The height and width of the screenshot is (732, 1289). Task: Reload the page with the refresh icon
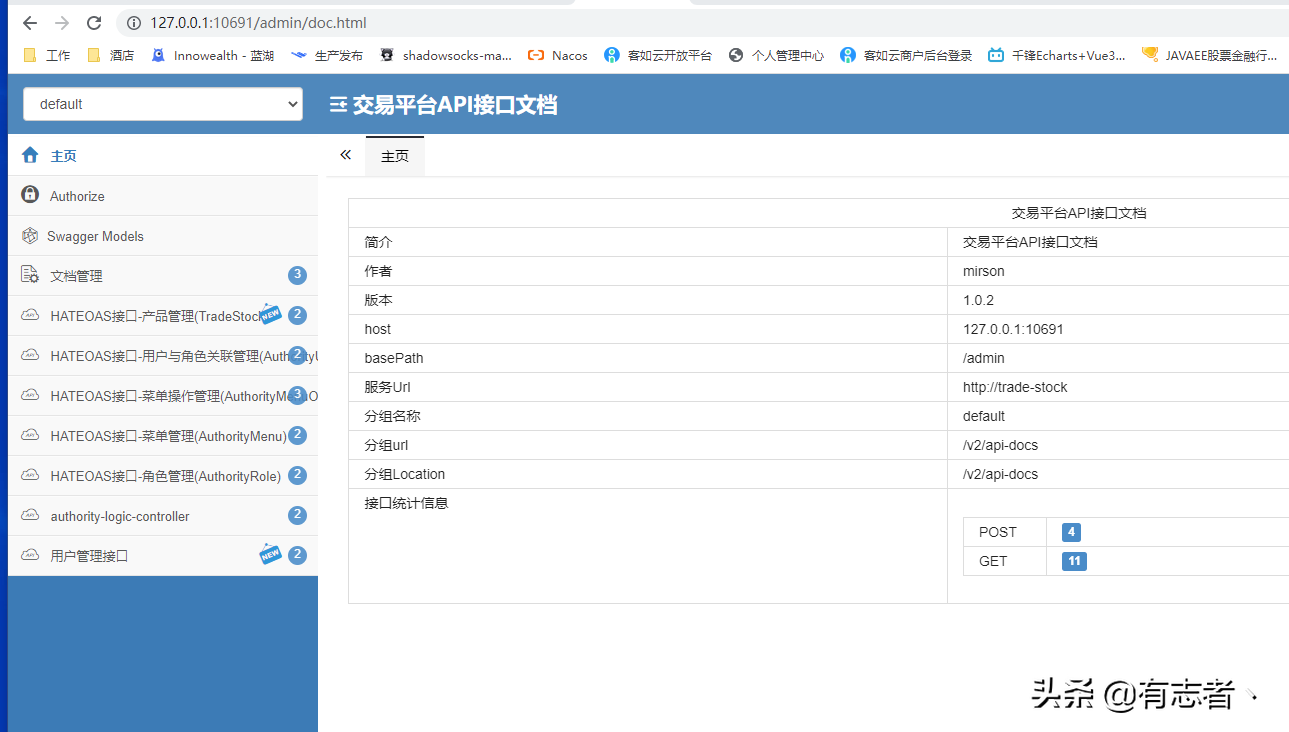(94, 21)
